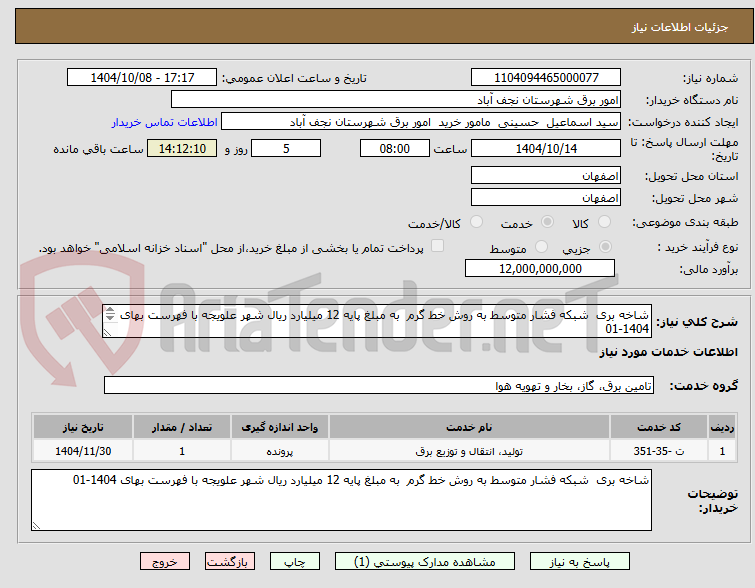Click the توضیحات خریدار text area
755x588 pixels.
341,500
